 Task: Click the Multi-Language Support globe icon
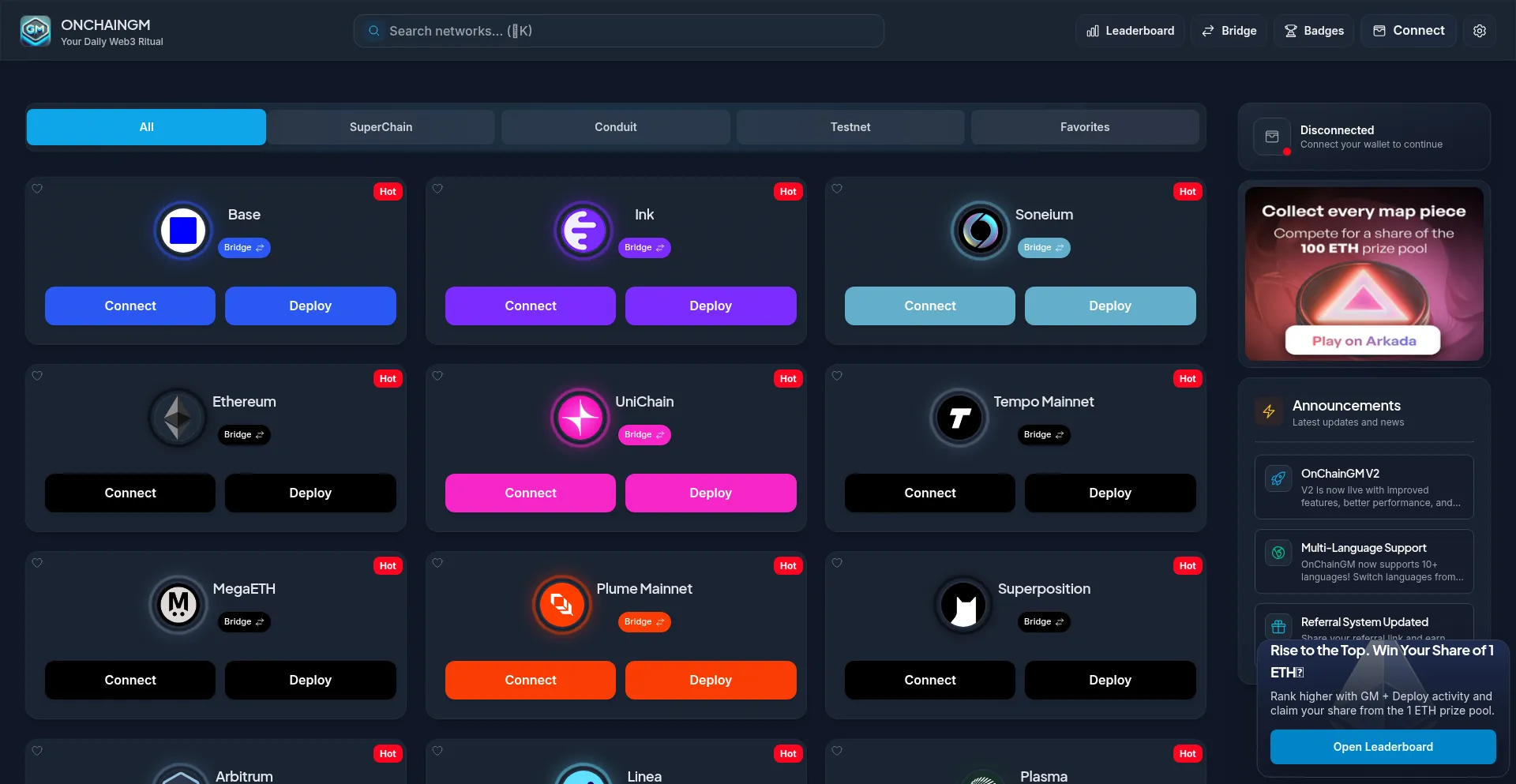click(x=1278, y=553)
